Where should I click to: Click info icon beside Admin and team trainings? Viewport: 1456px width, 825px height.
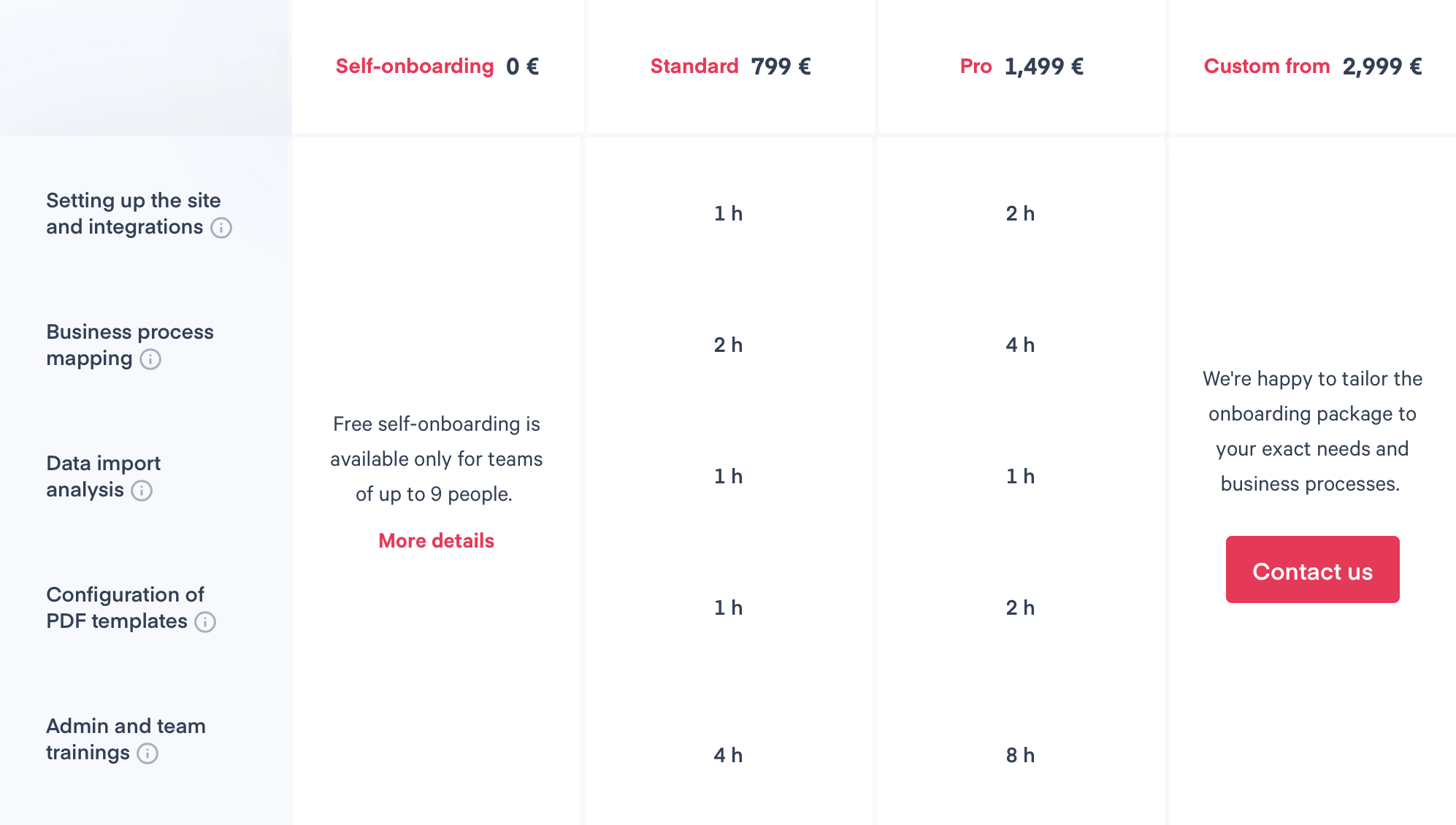(x=147, y=753)
